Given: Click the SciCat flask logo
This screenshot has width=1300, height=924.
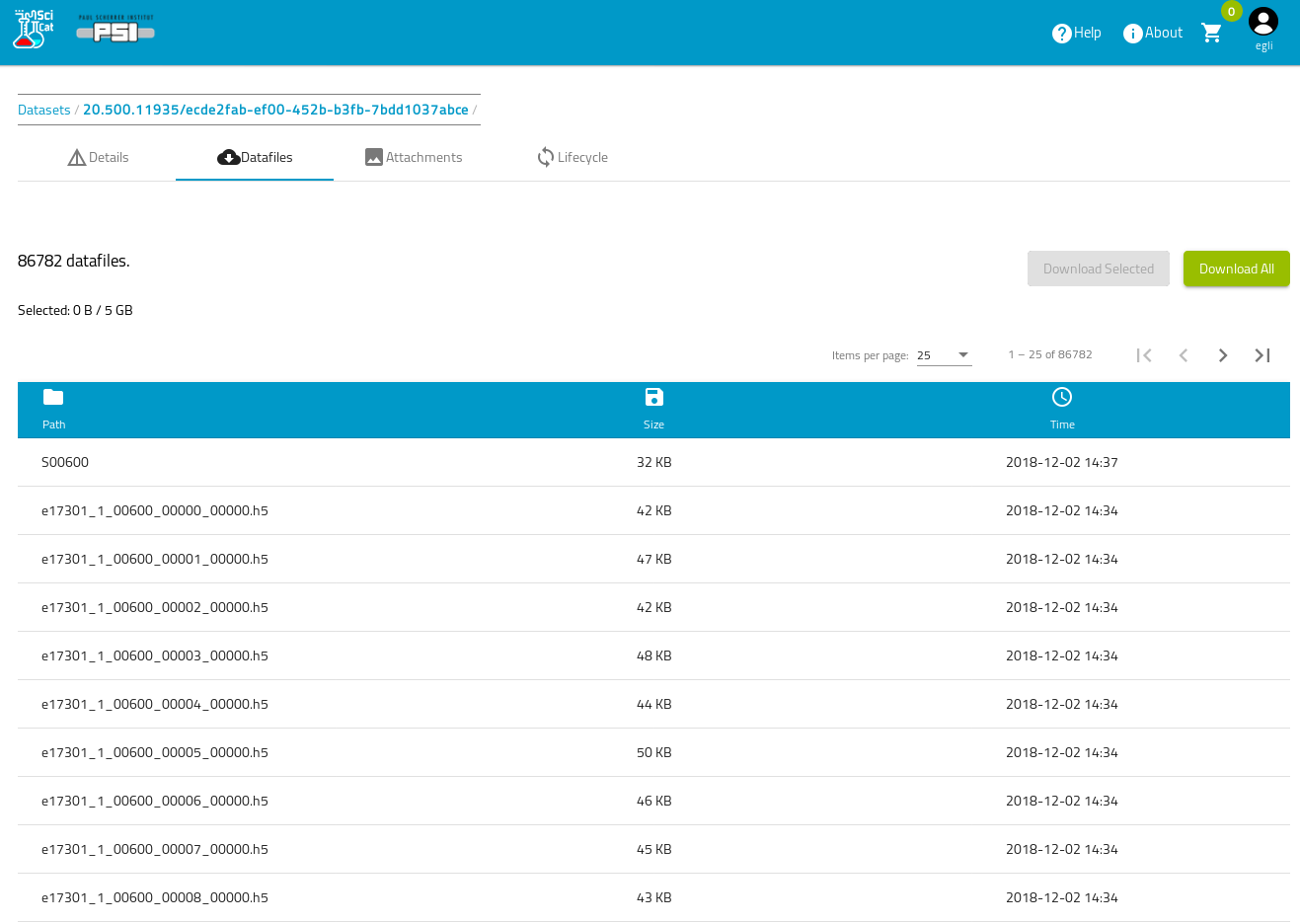Looking at the screenshot, I should 33,30.
